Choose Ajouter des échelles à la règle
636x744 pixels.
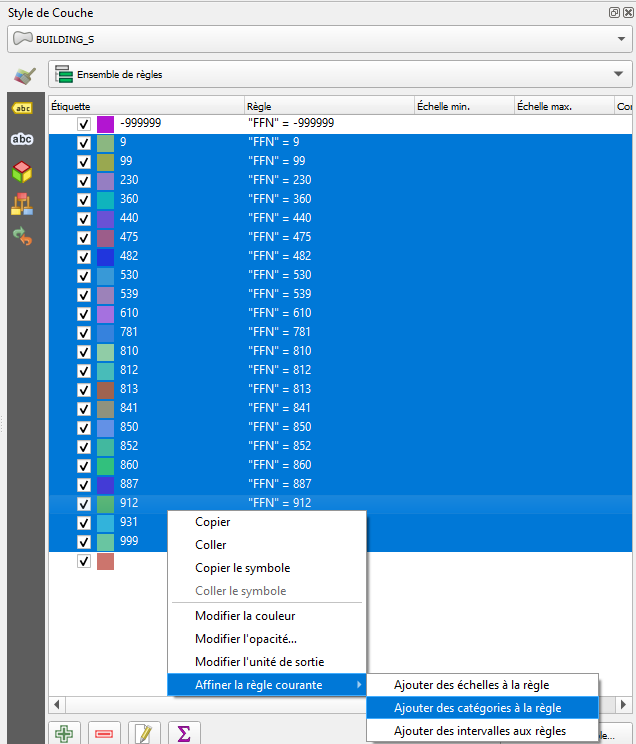[482, 685]
